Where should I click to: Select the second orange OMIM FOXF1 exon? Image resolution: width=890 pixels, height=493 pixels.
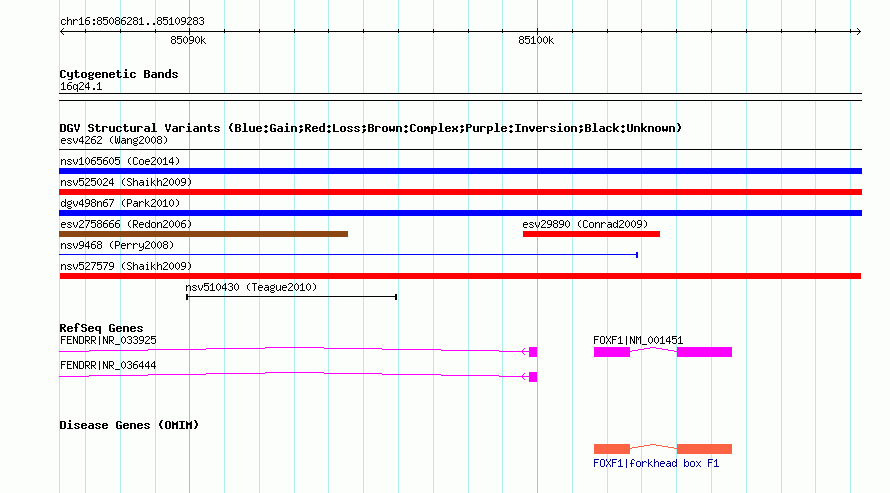coord(704,449)
